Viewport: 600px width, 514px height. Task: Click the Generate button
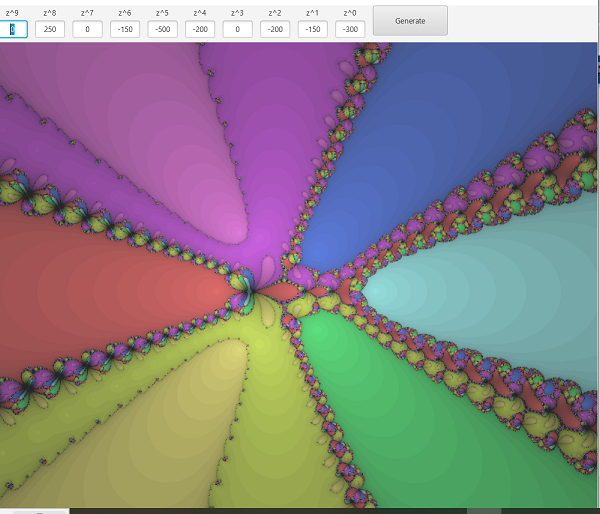tap(410, 21)
